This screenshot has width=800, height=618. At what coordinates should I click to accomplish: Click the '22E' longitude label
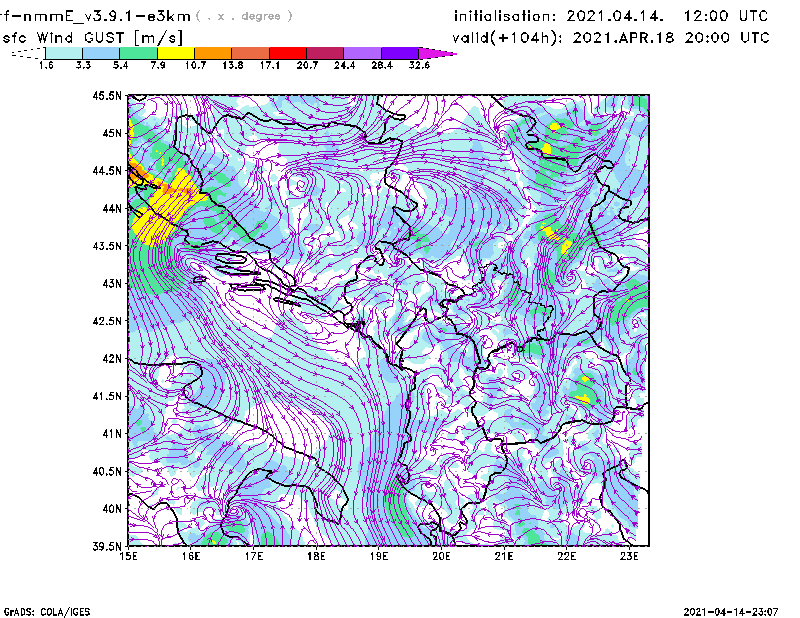567,556
